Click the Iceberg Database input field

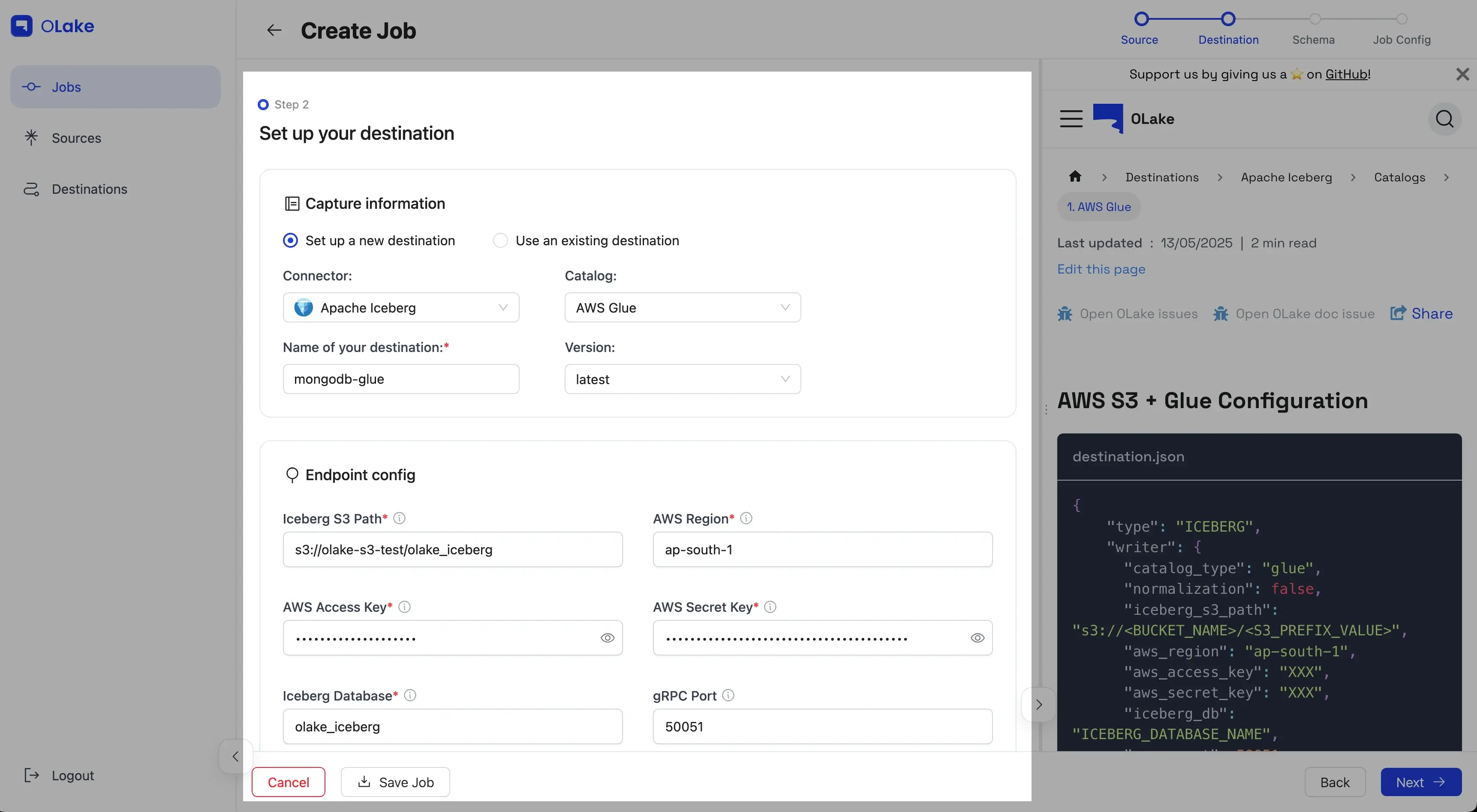click(452, 727)
